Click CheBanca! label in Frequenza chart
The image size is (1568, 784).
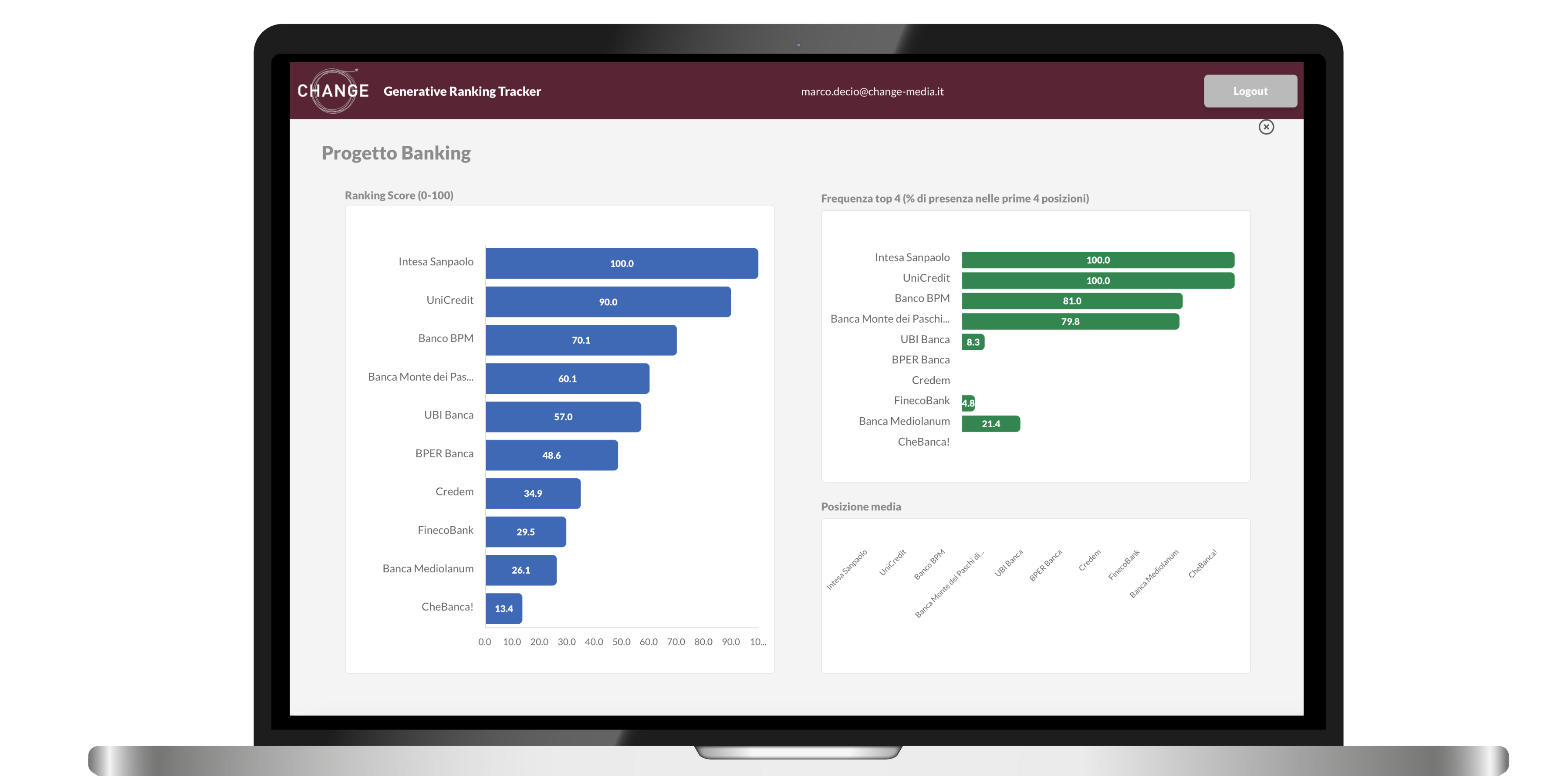[x=923, y=442]
